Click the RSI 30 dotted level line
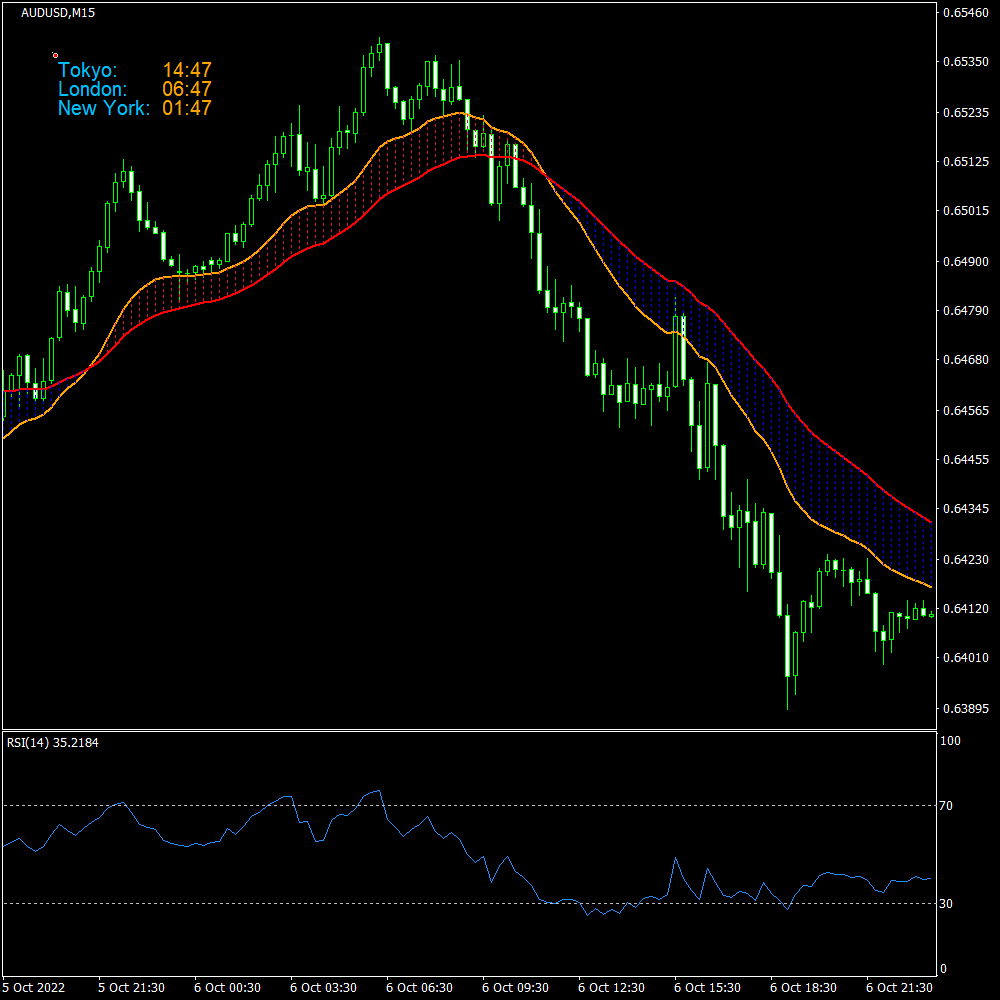This screenshot has width=1000, height=1000. click(469, 903)
